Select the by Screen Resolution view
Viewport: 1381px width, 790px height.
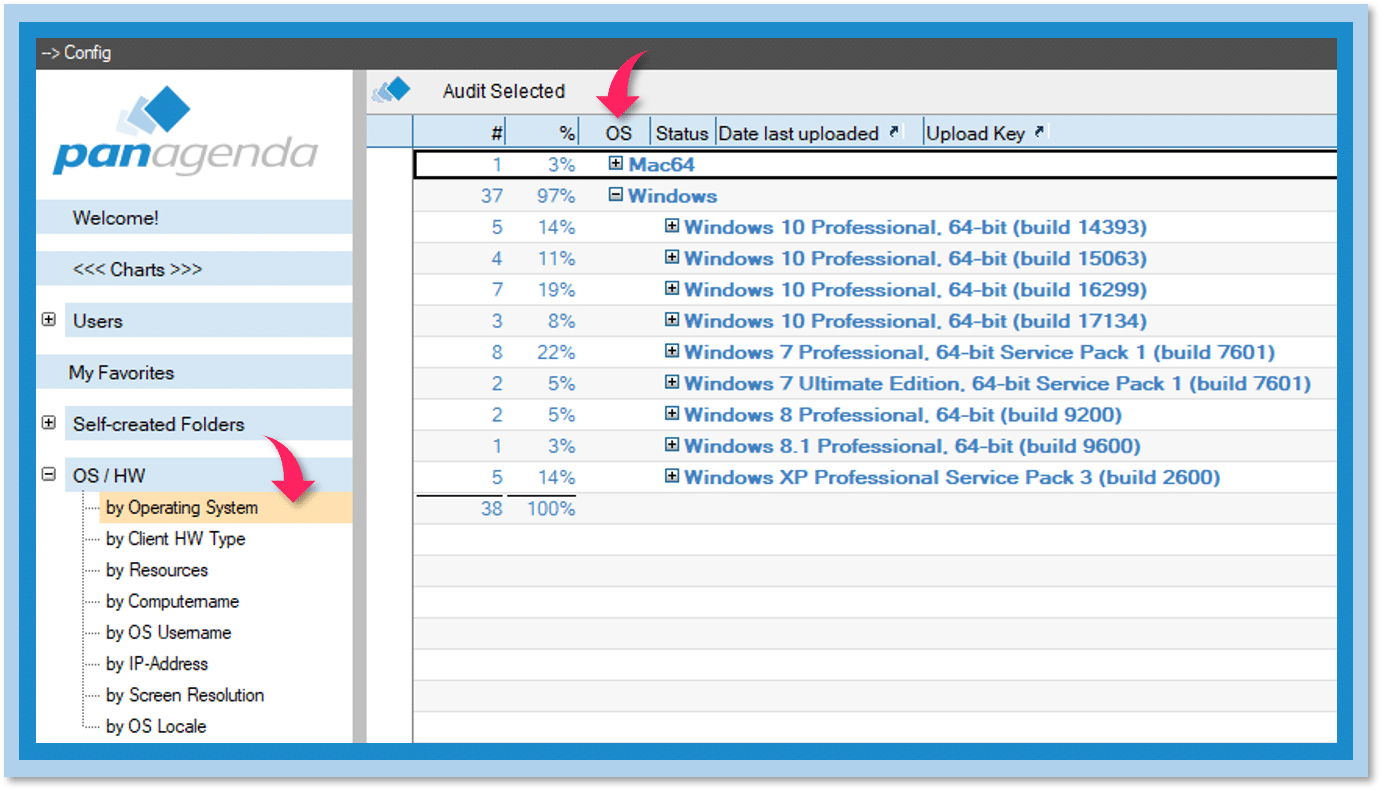coord(185,695)
